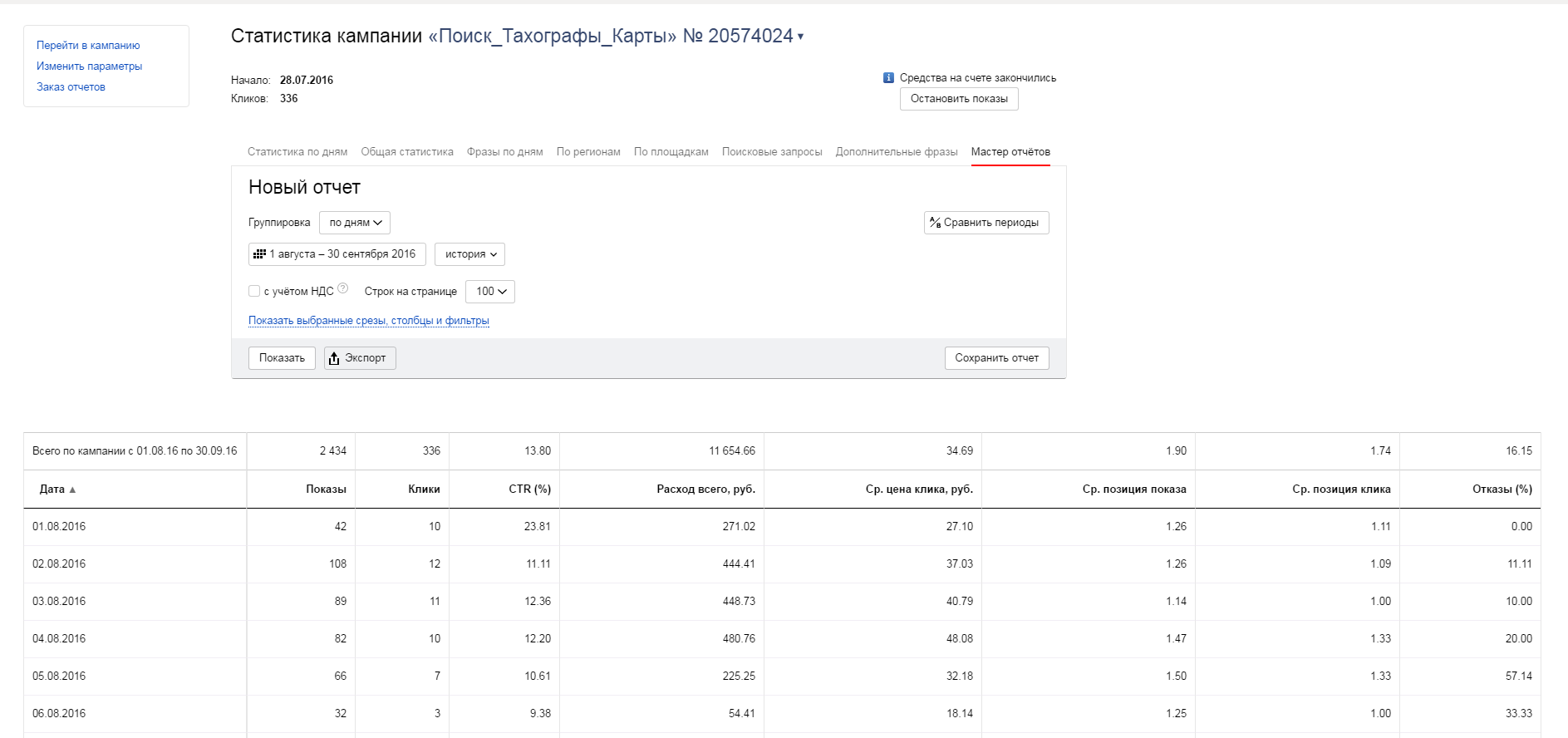Toggle the с учётом НДС checkbox
Viewport: 1568px width, 738px height.
pyautogui.click(x=254, y=291)
